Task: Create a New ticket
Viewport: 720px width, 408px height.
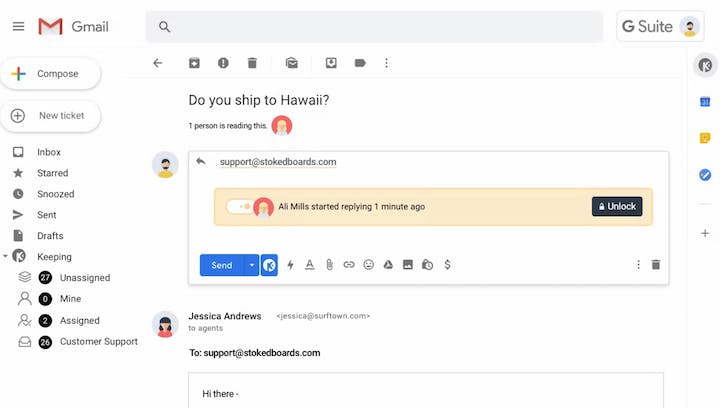Action: (x=51, y=116)
